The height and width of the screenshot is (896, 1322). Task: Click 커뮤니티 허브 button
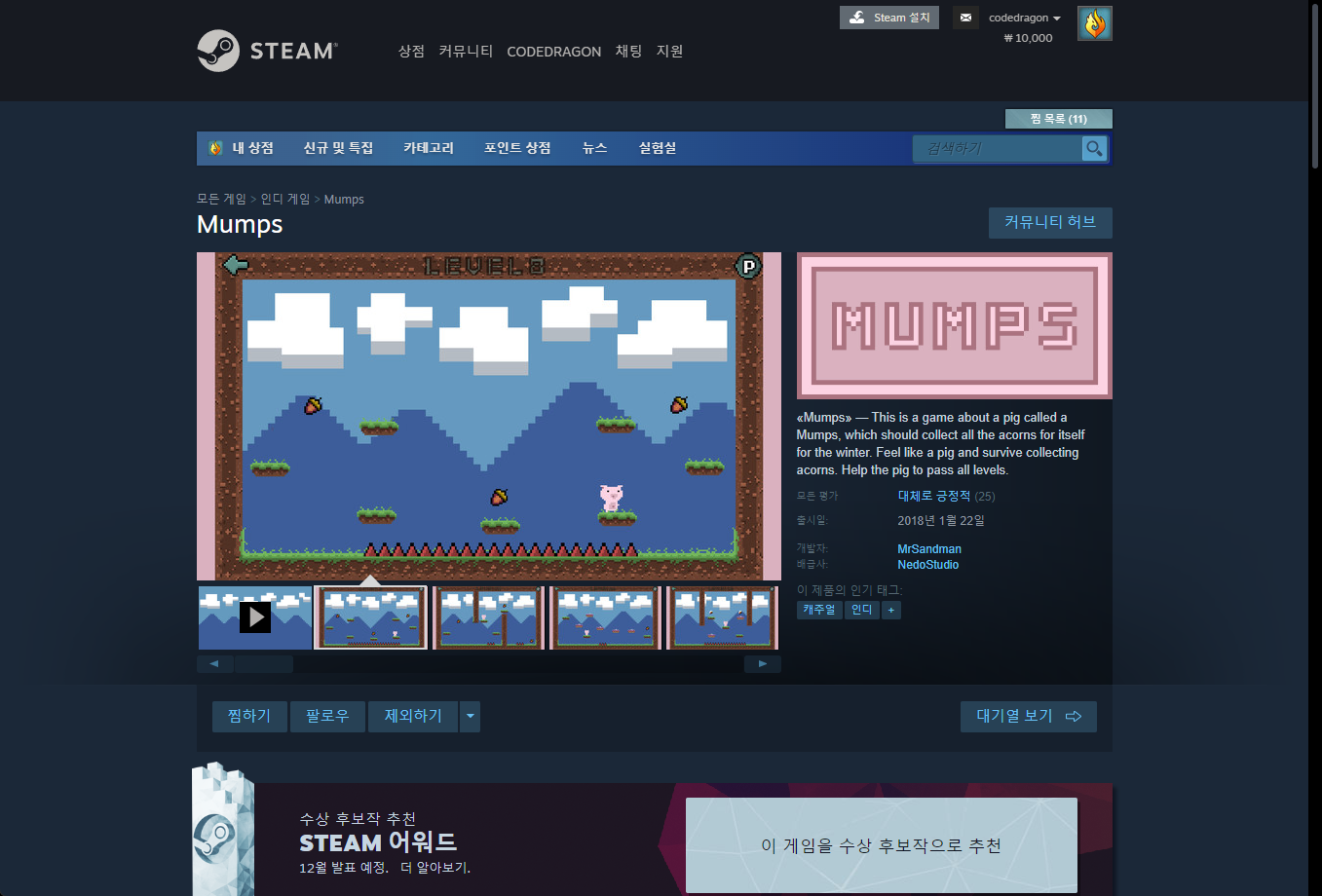point(1050,222)
